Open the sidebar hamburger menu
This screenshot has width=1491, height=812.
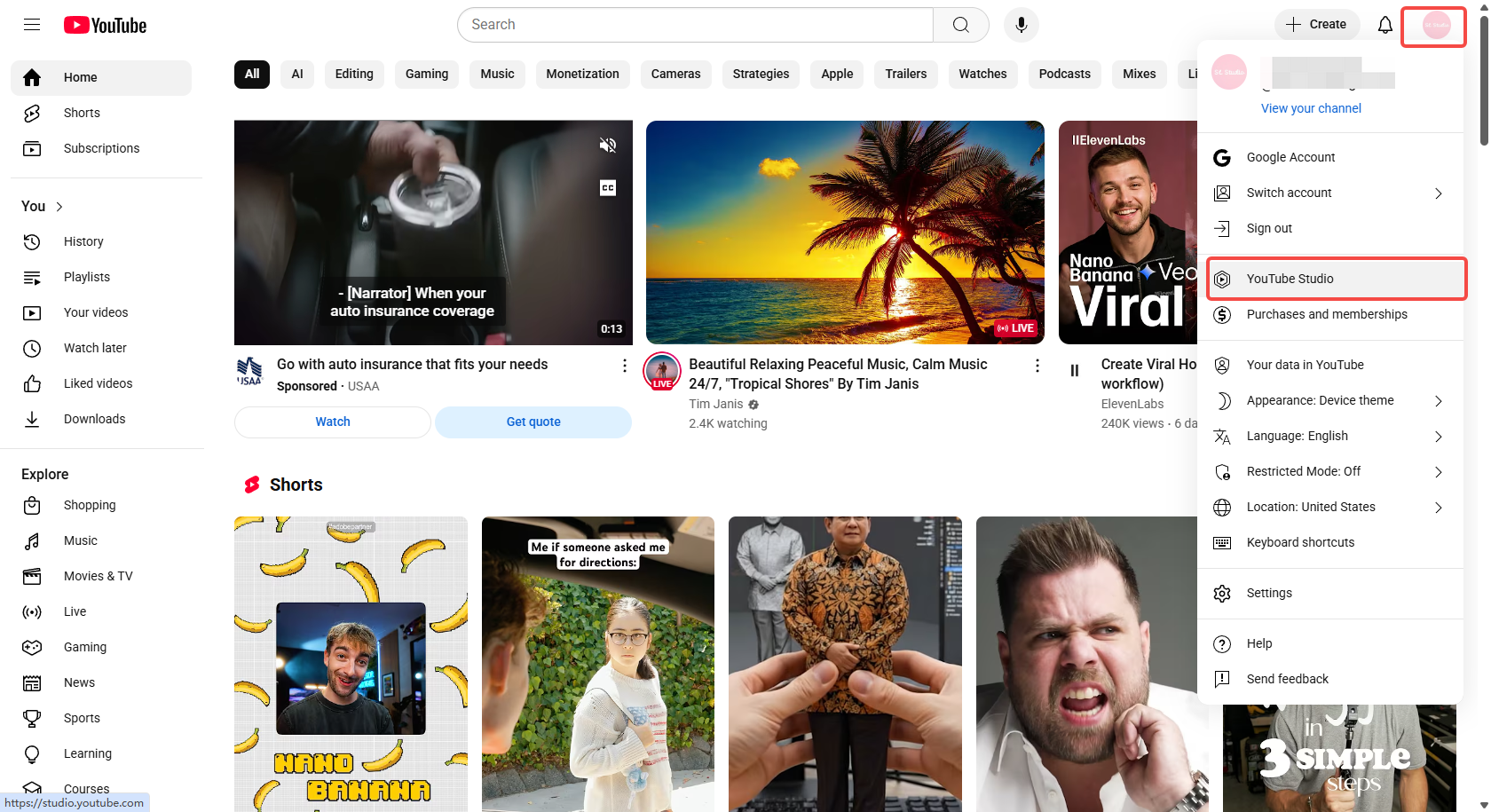coord(31,24)
